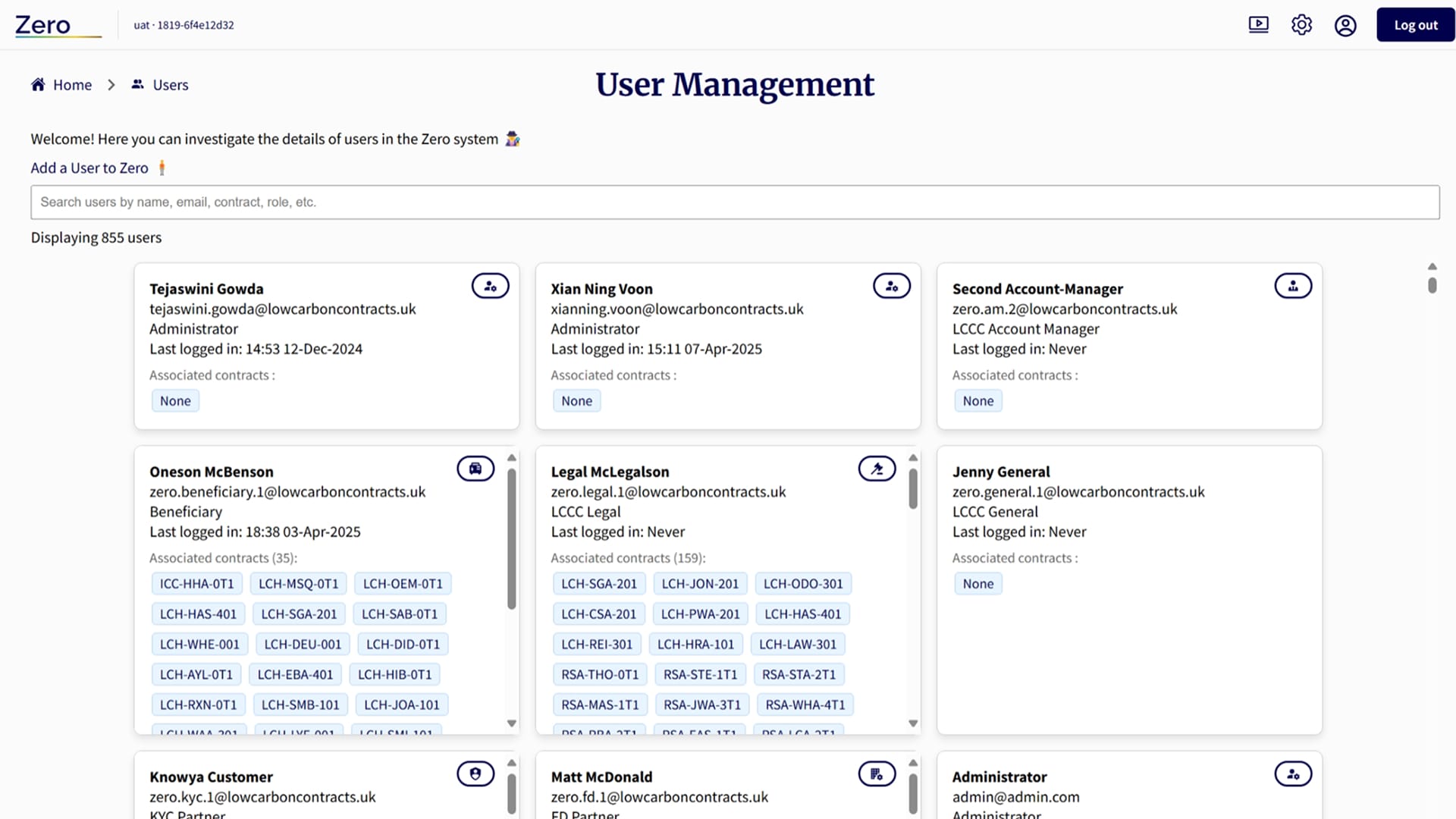This screenshot has height=819, width=1456.
Task: Click Second Account-Manager's role icon
Action: (x=1293, y=286)
